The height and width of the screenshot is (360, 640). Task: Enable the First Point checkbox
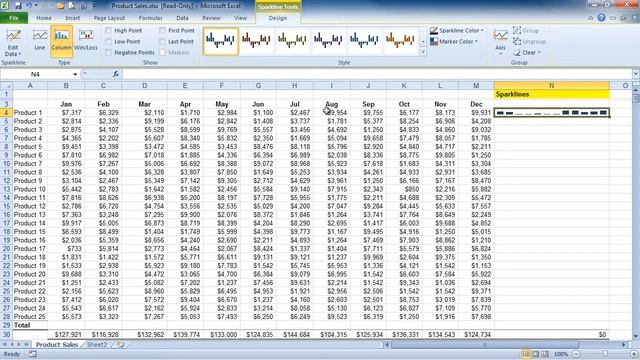pyautogui.click(x=162, y=31)
